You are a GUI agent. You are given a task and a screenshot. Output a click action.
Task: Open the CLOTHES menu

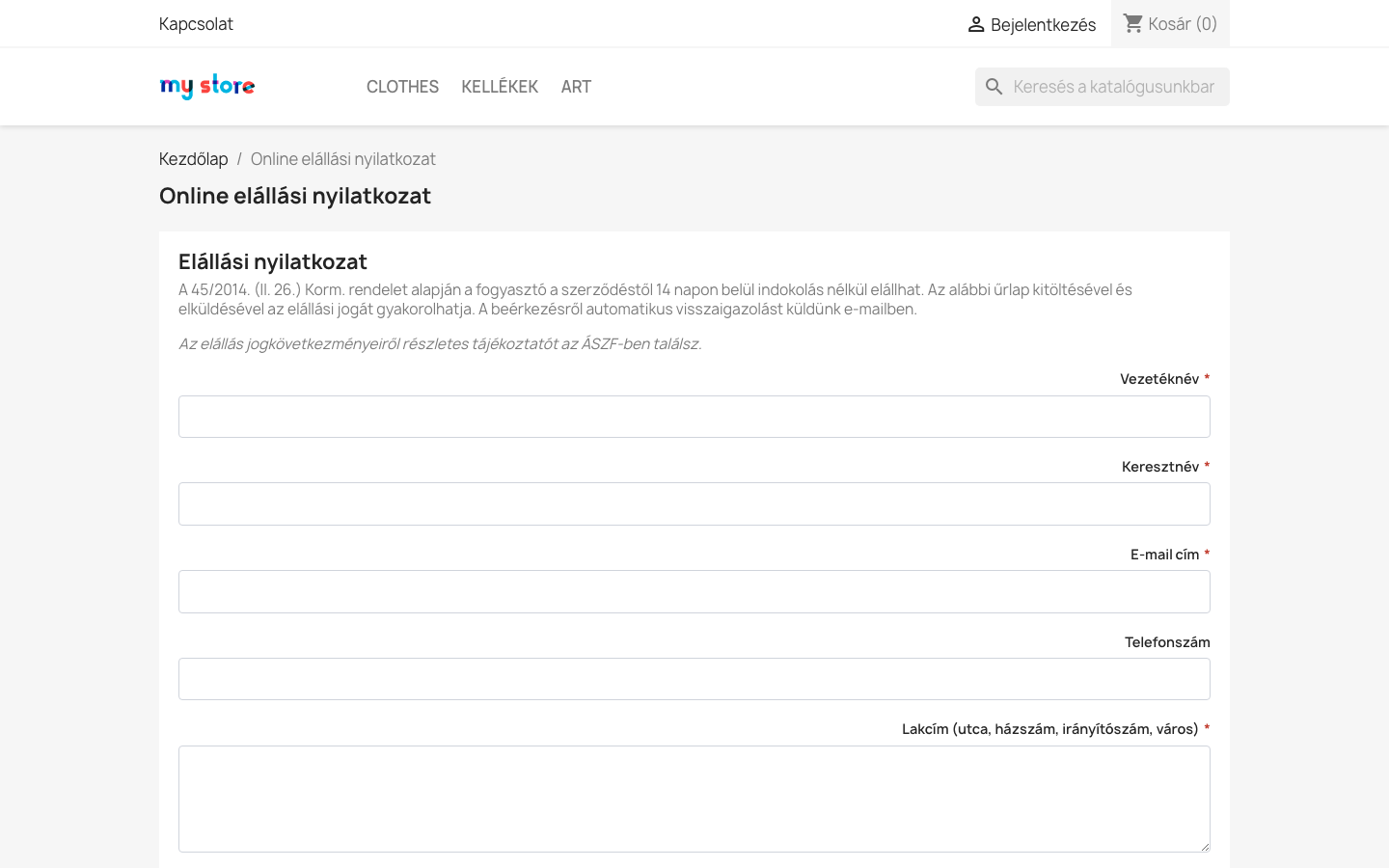402,87
